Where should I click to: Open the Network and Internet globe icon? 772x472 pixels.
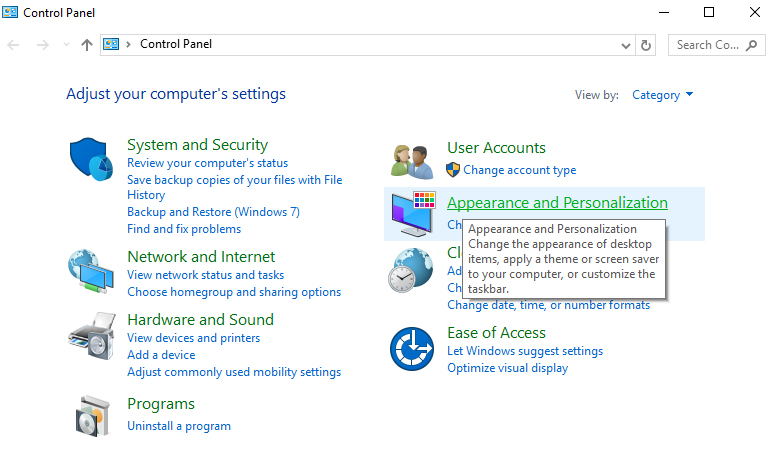(93, 273)
